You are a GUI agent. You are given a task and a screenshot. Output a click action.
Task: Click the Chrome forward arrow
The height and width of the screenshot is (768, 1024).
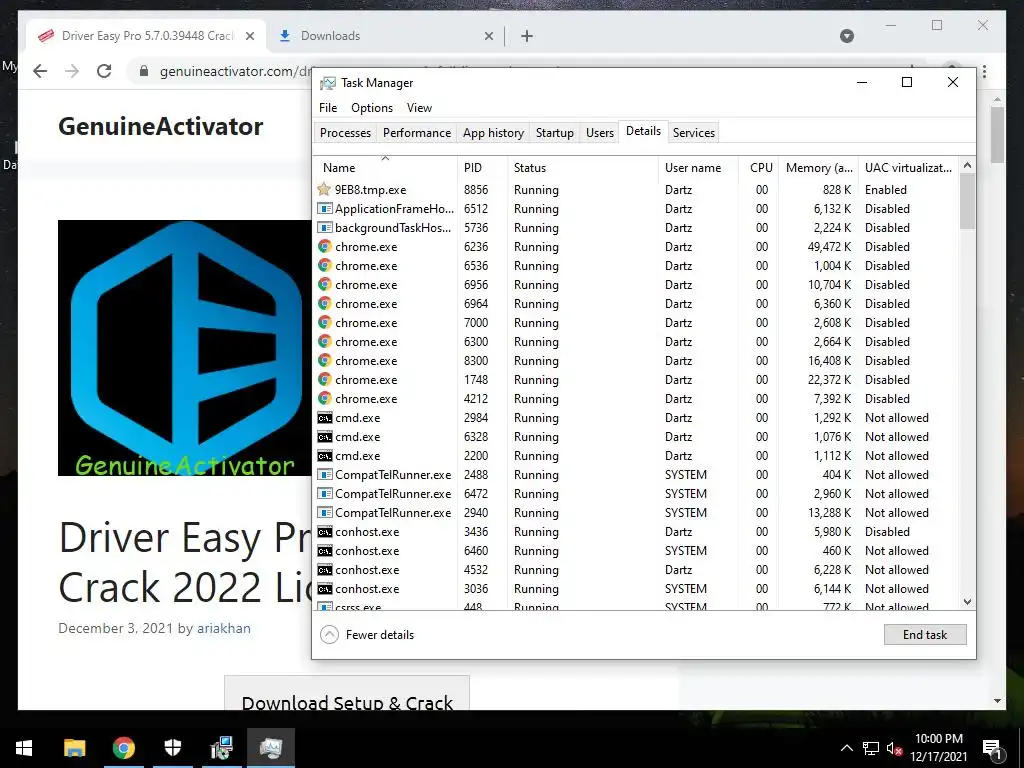pyautogui.click(x=72, y=71)
